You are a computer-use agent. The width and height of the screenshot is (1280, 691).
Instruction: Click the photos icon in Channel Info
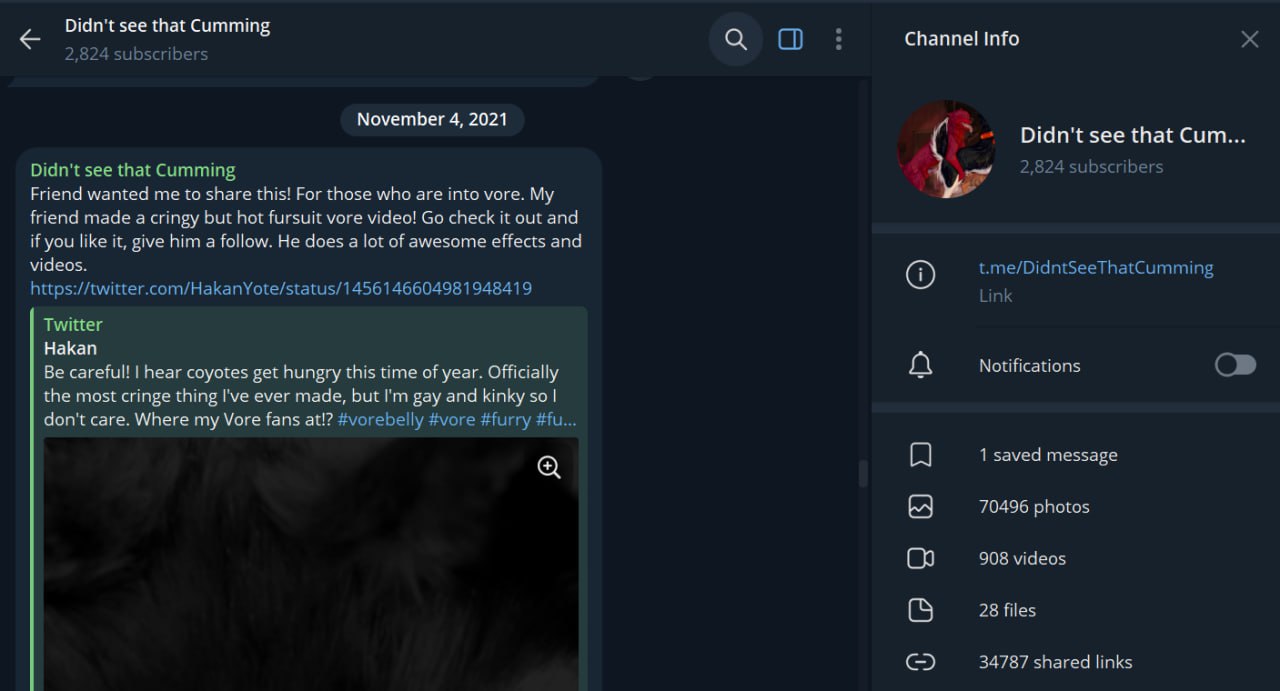tap(920, 507)
